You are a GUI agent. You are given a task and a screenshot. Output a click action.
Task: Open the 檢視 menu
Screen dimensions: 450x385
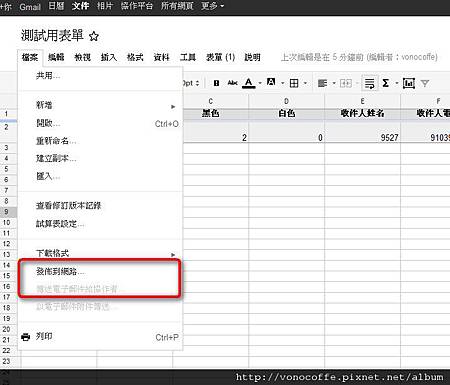point(82,57)
